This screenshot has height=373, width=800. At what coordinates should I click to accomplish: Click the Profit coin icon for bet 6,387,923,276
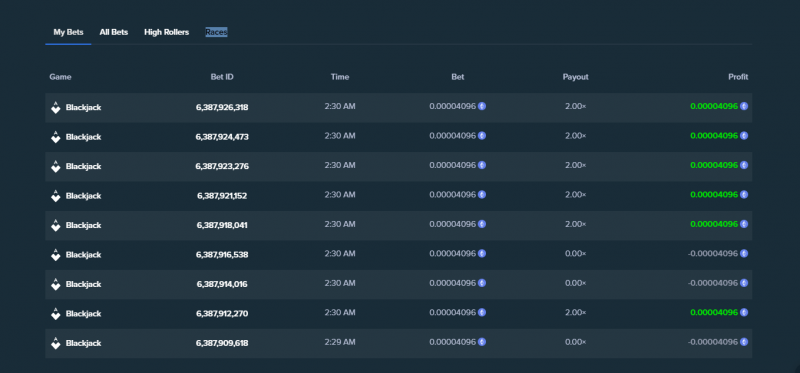(x=744, y=165)
